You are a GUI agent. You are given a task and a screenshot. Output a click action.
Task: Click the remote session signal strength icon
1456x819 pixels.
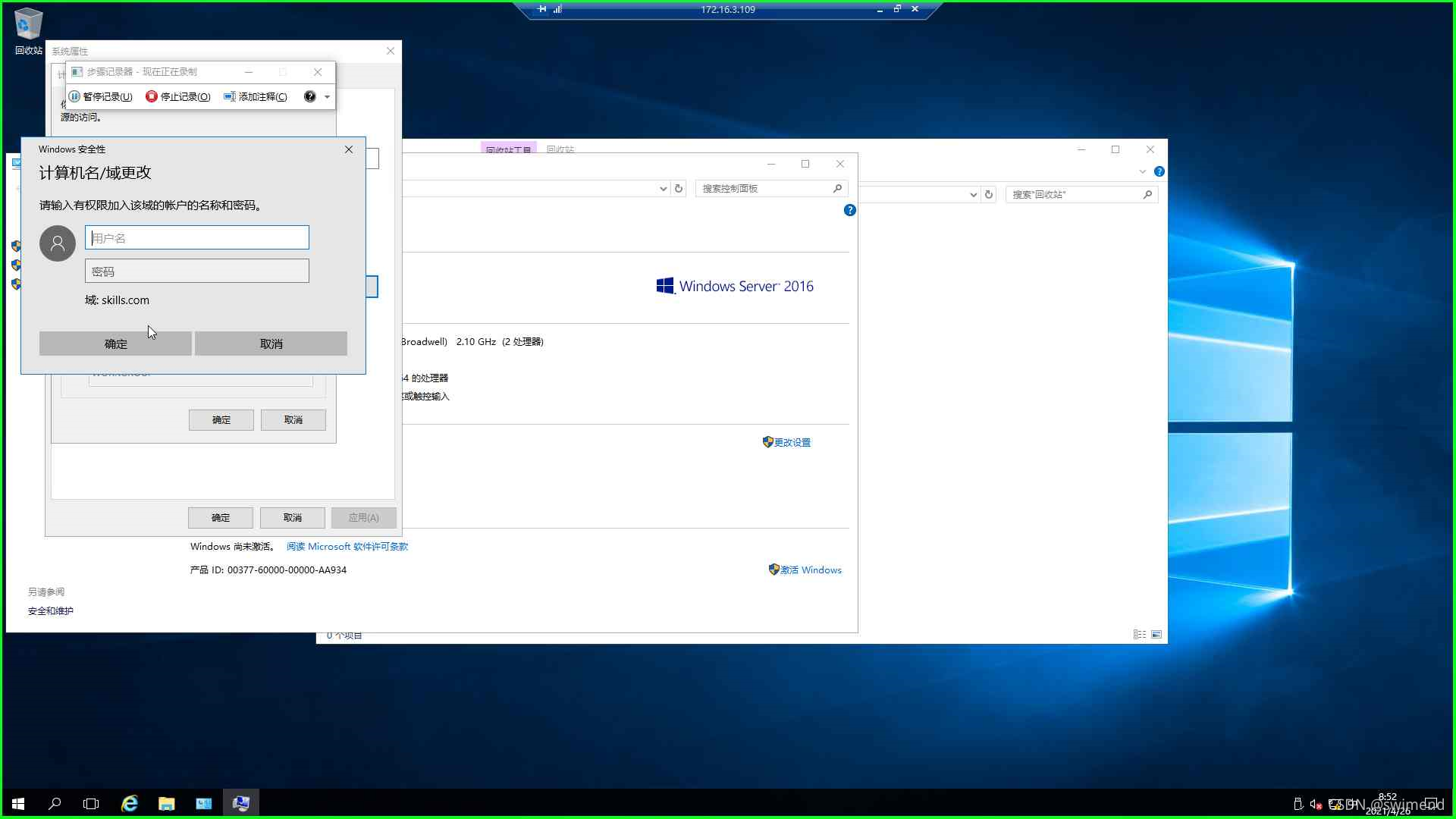point(557,9)
